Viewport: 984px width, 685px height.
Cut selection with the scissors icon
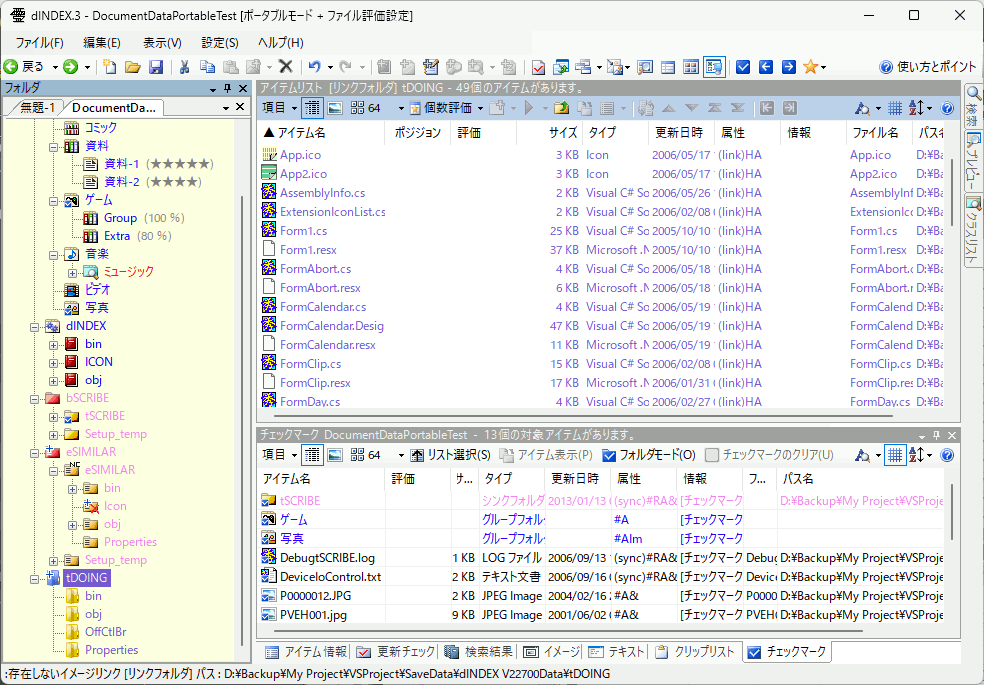point(184,66)
